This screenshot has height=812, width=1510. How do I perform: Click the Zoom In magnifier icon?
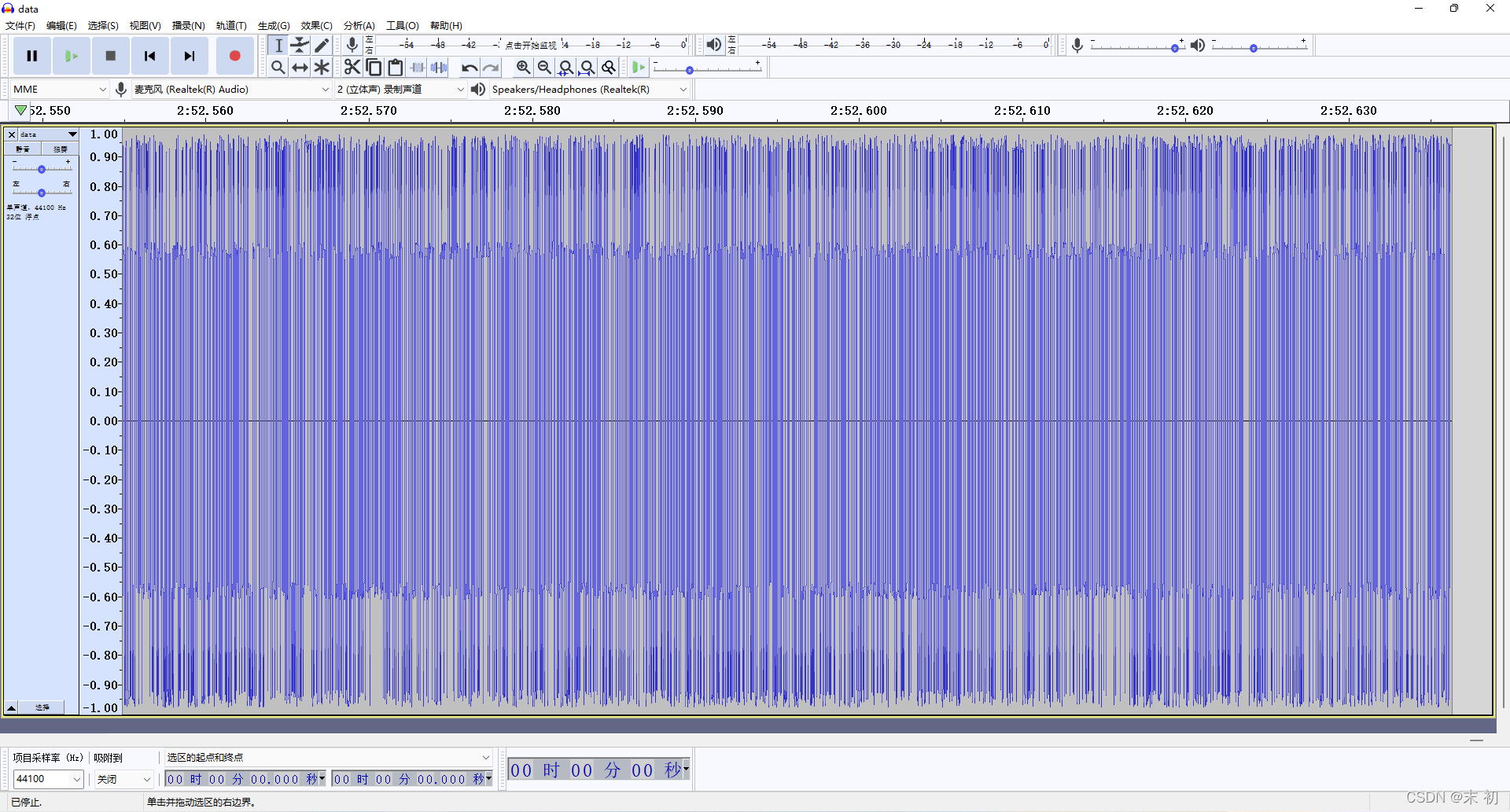[x=523, y=68]
